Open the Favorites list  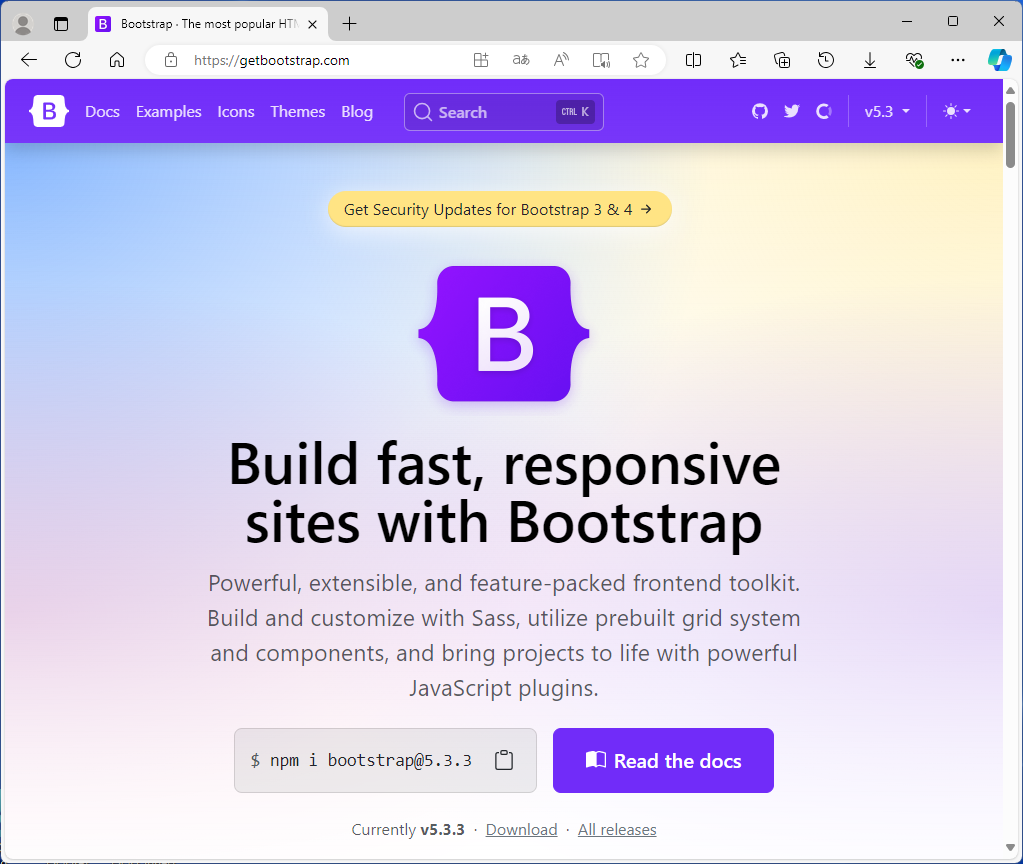(738, 60)
